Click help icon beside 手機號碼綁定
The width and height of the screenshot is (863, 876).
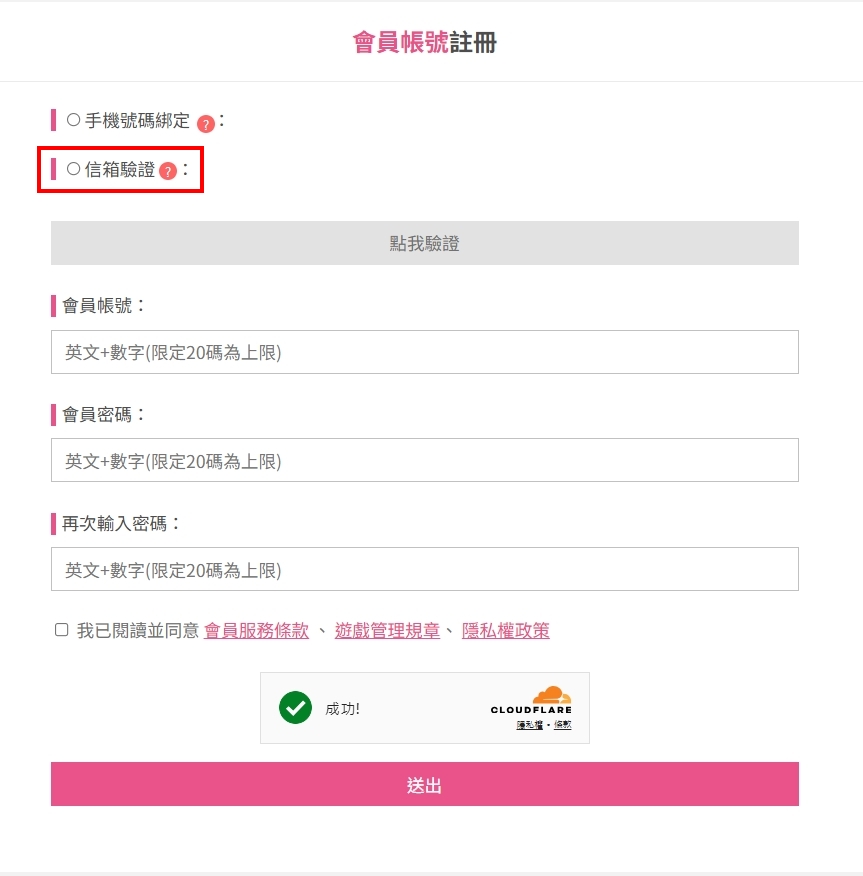[205, 124]
